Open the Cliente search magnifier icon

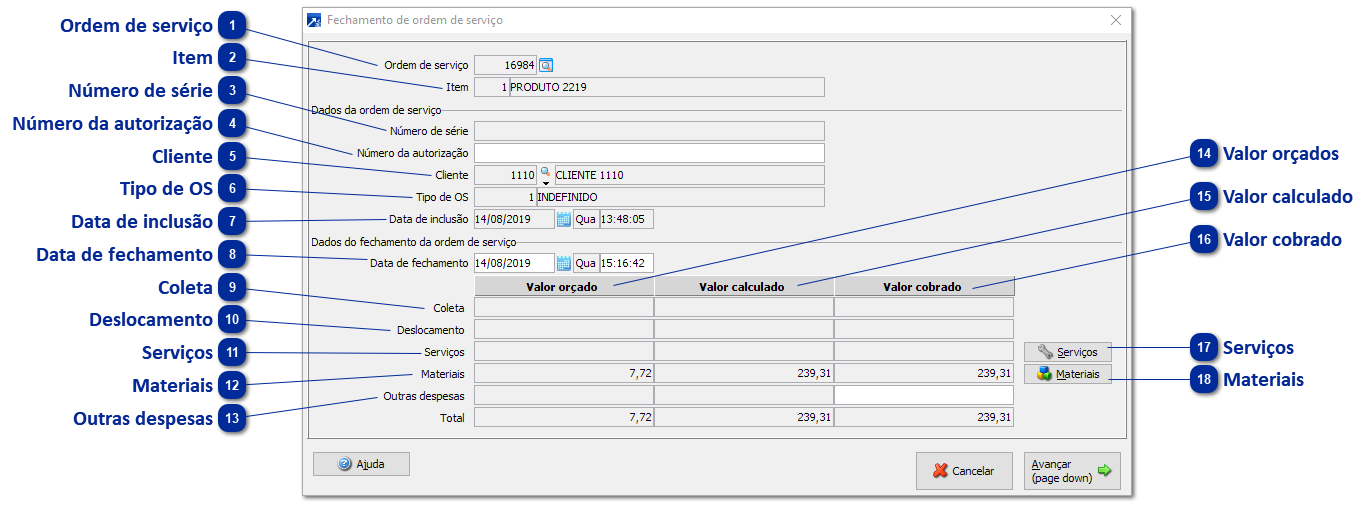[x=546, y=171]
